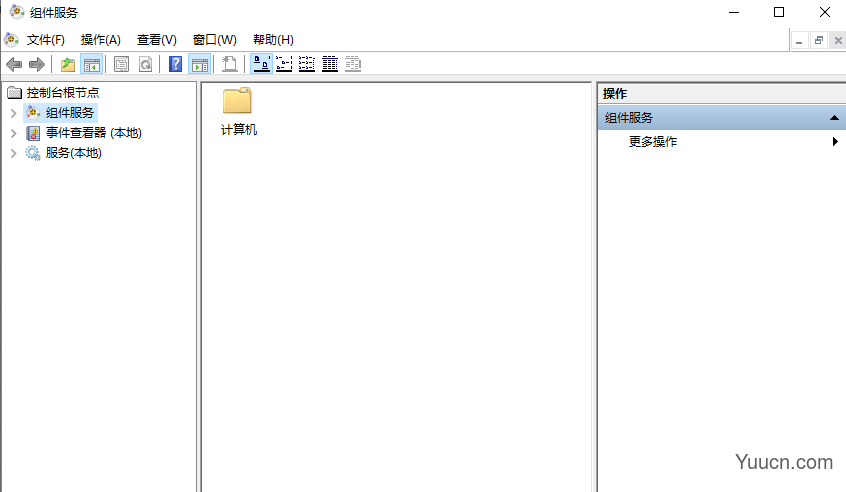This screenshot has height=492, width=846.
Task: Switch to List view icon
Action: point(306,64)
